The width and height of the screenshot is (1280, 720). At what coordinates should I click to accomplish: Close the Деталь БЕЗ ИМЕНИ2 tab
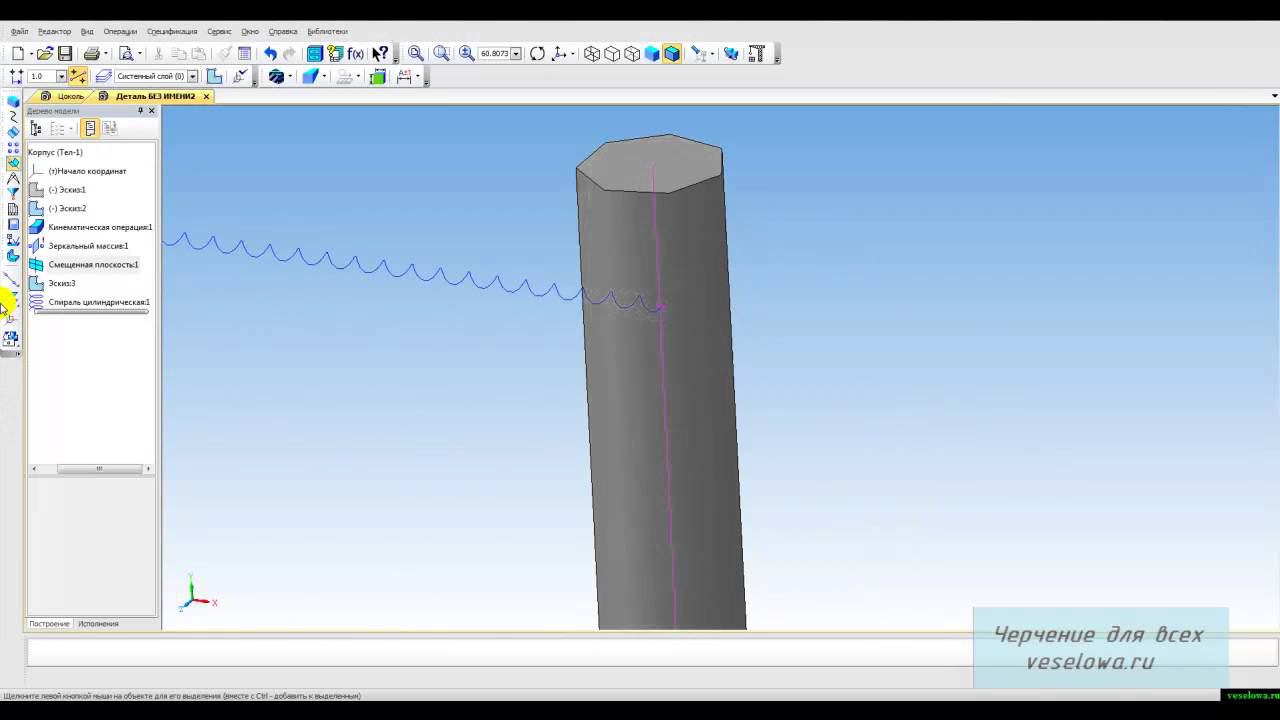pyautogui.click(x=206, y=96)
